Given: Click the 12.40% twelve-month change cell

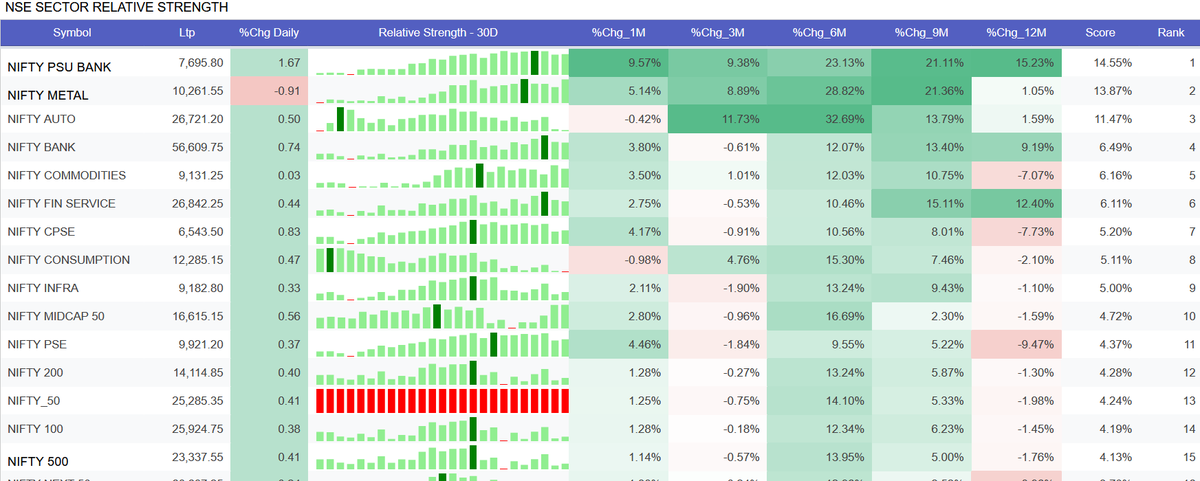Looking at the screenshot, I should click(x=1016, y=203).
